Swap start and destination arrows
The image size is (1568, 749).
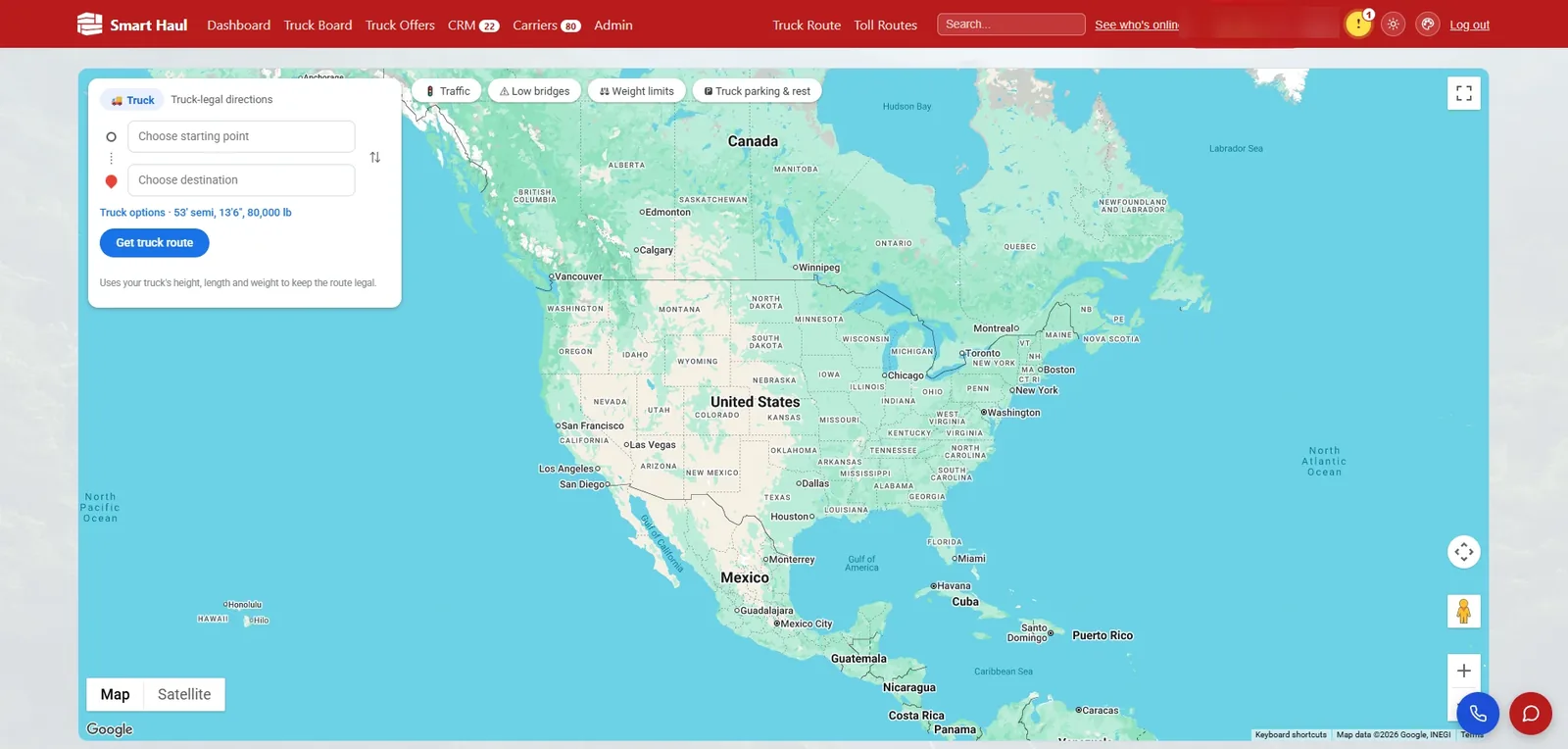pyautogui.click(x=374, y=157)
